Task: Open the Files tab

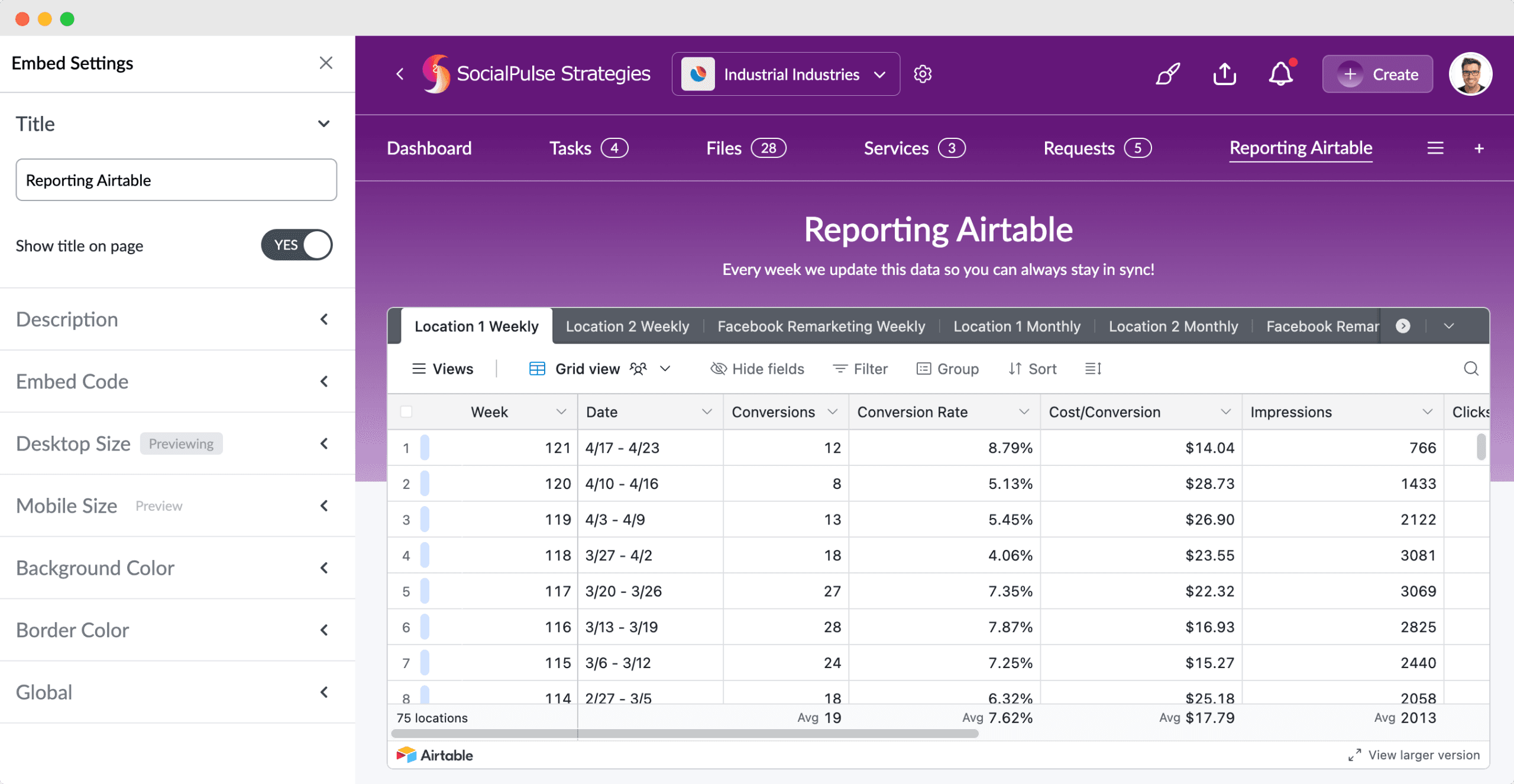Action: click(x=723, y=148)
